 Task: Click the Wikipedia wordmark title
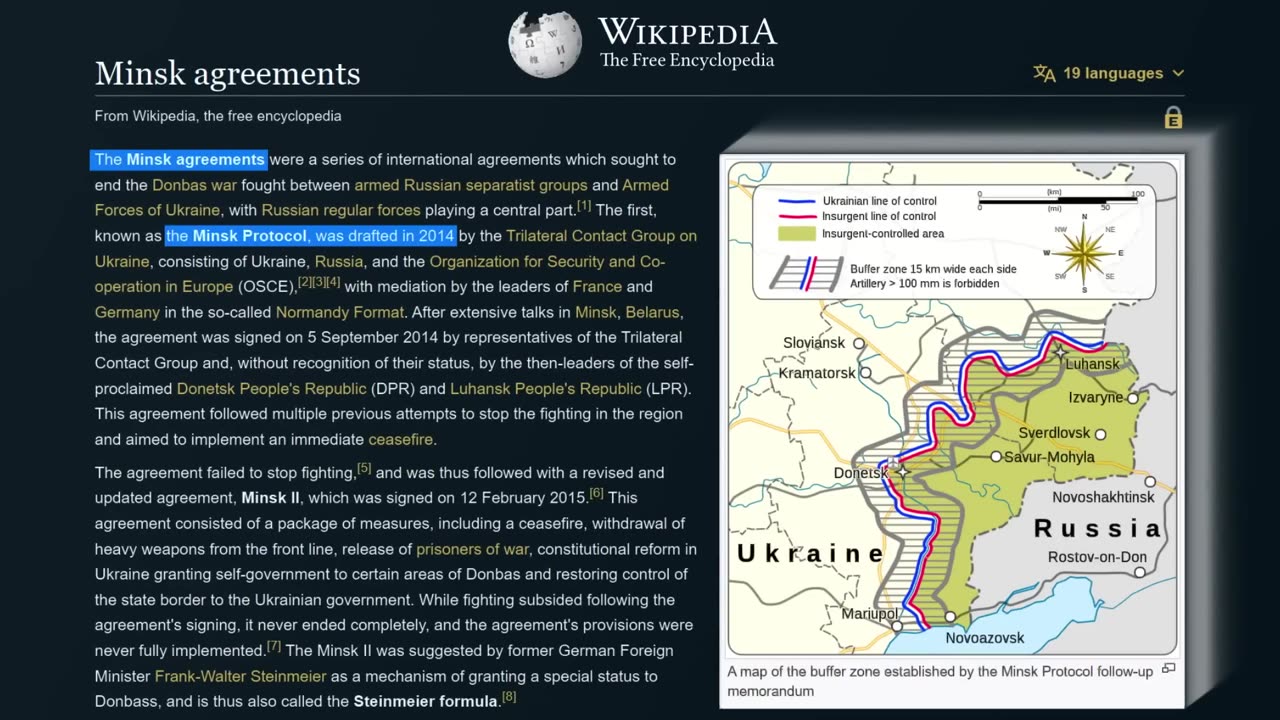[x=687, y=32]
